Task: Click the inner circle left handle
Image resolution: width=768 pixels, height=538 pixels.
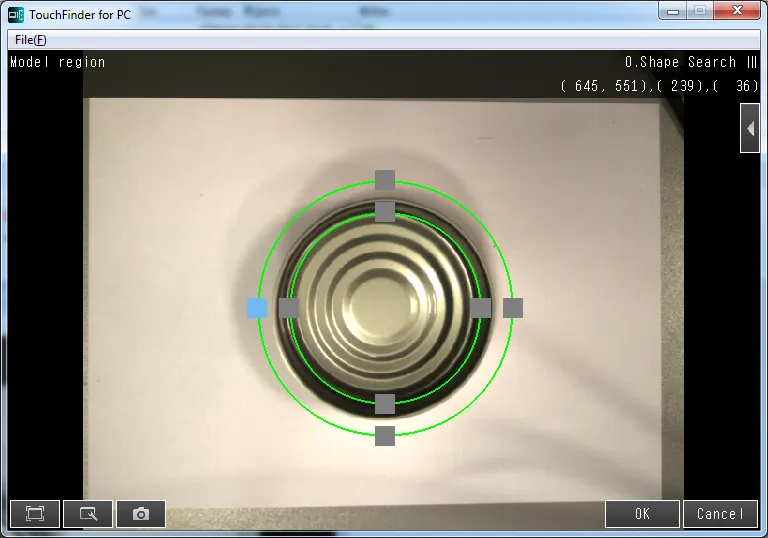Action: click(289, 308)
